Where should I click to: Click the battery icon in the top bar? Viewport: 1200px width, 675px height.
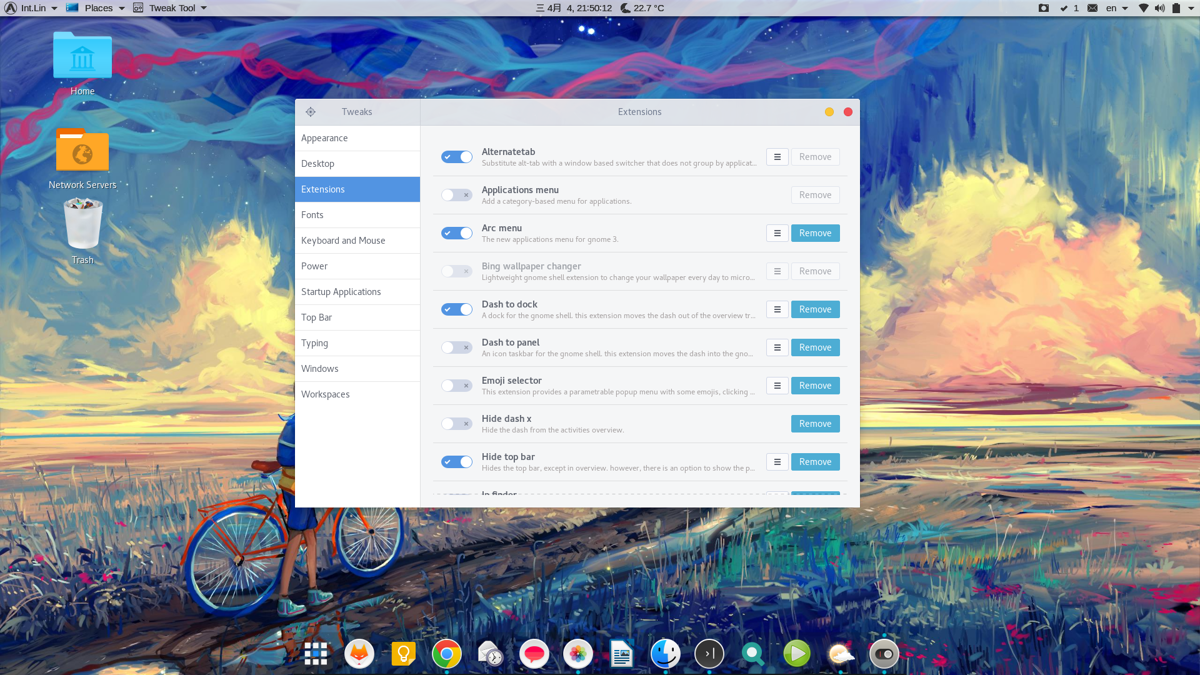(x=1177, y=8)
